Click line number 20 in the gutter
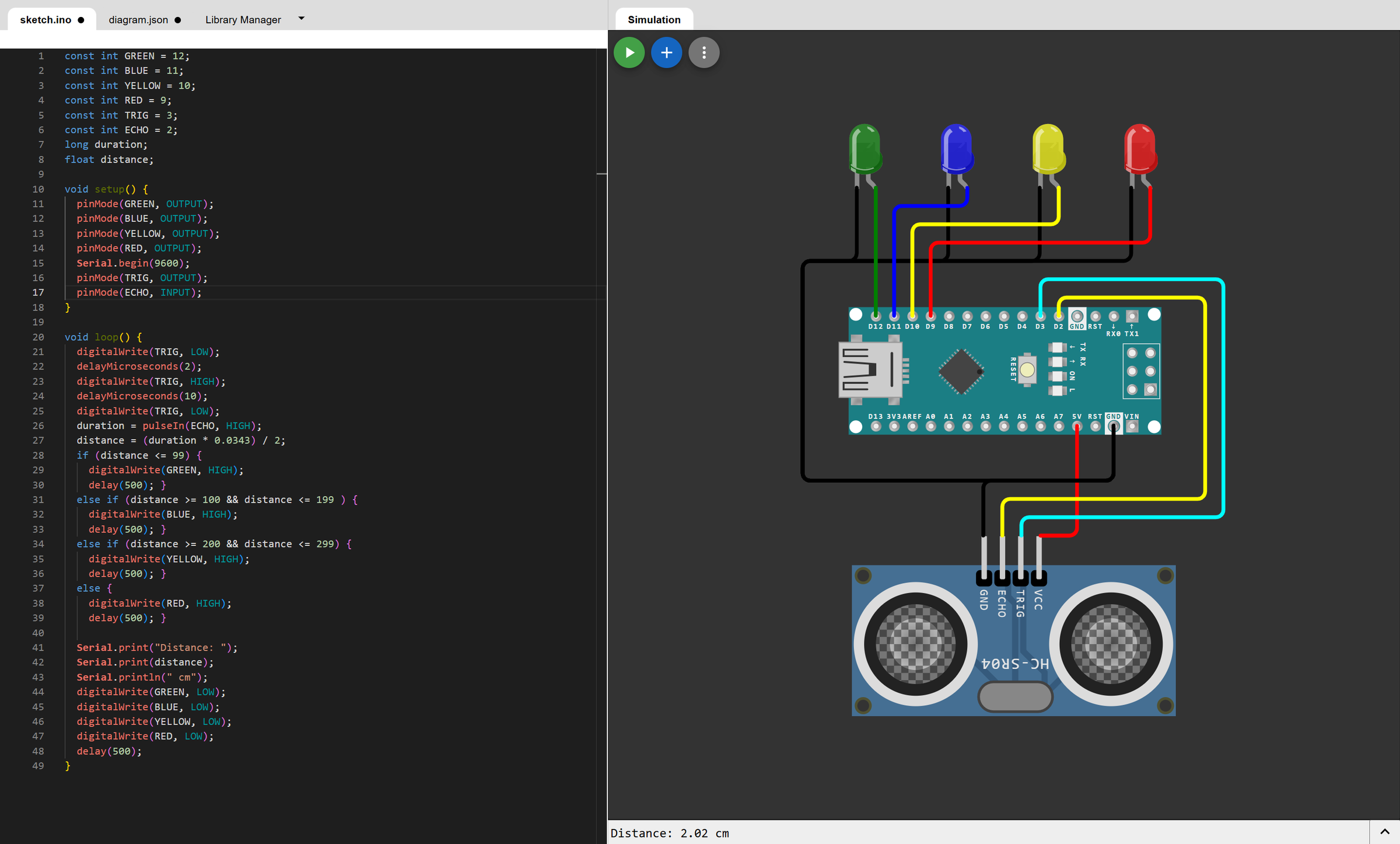The width and height of the screenshot is (1400, 844). point(38,337)
